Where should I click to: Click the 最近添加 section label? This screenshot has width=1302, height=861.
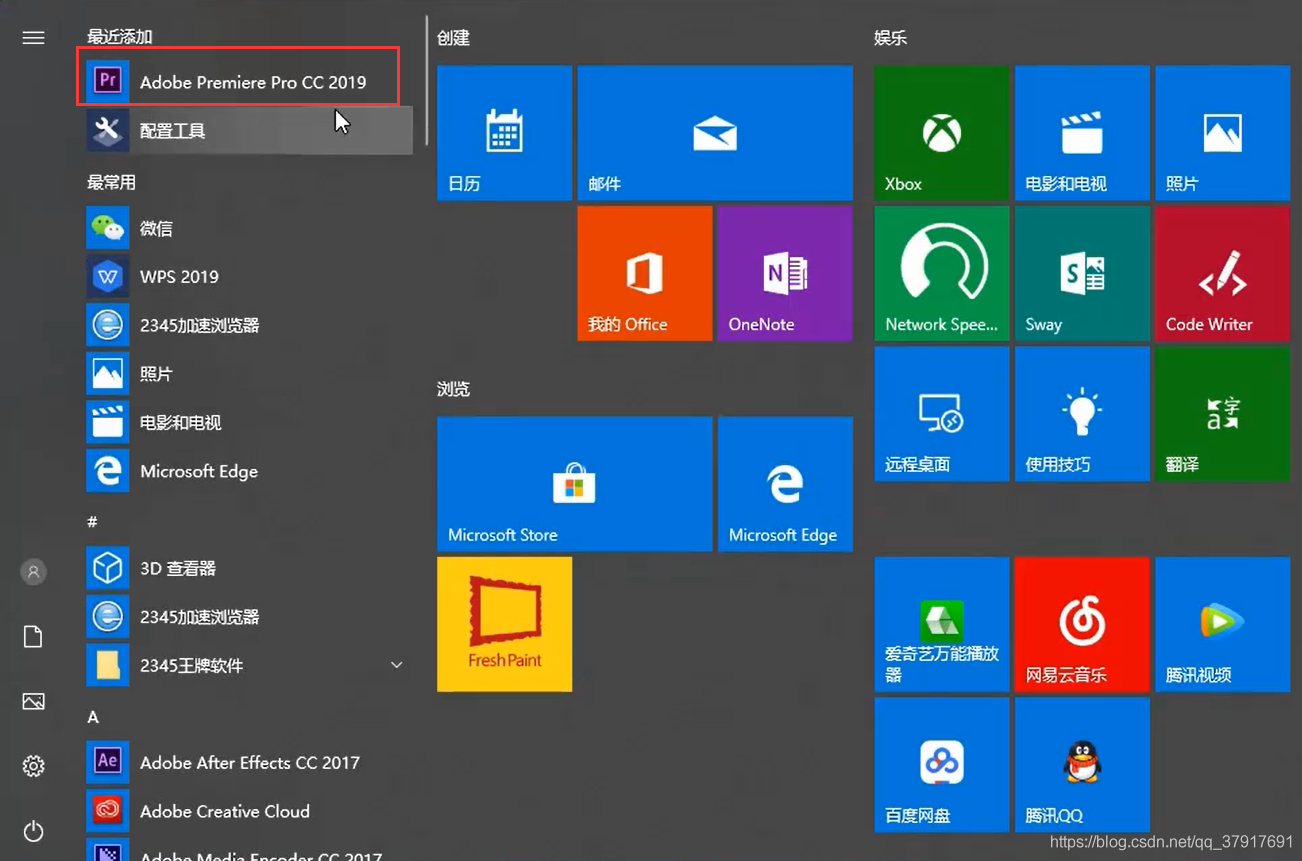click(x=119, y=37)
